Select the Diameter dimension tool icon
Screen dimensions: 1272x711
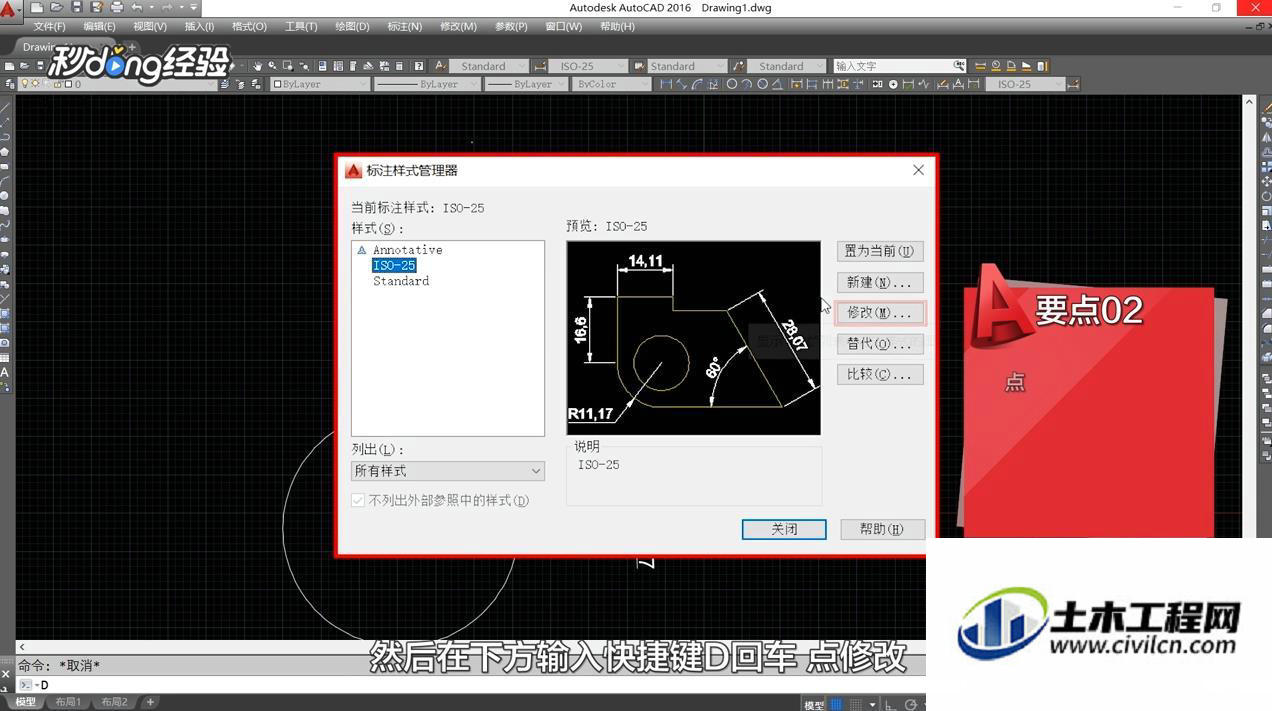click(763, 84)
